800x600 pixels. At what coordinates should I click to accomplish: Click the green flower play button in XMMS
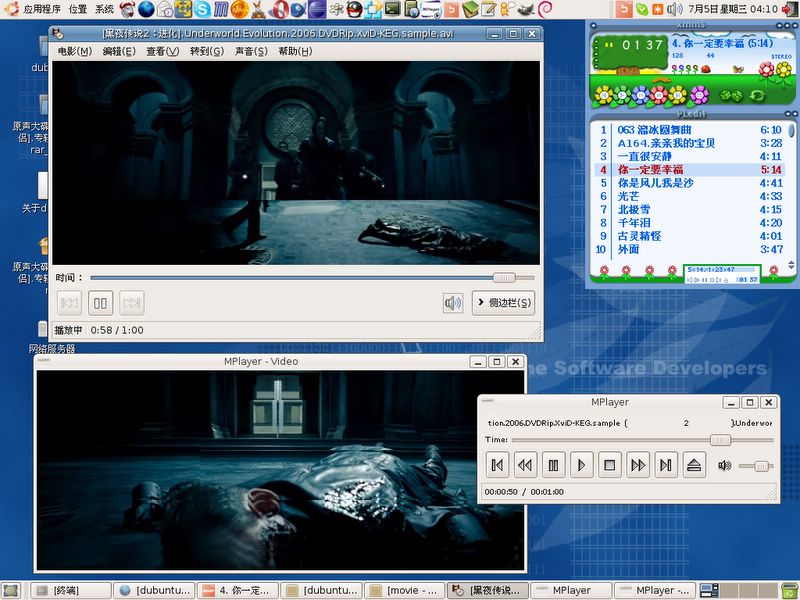pyautogui.click(x=622, y=95)
